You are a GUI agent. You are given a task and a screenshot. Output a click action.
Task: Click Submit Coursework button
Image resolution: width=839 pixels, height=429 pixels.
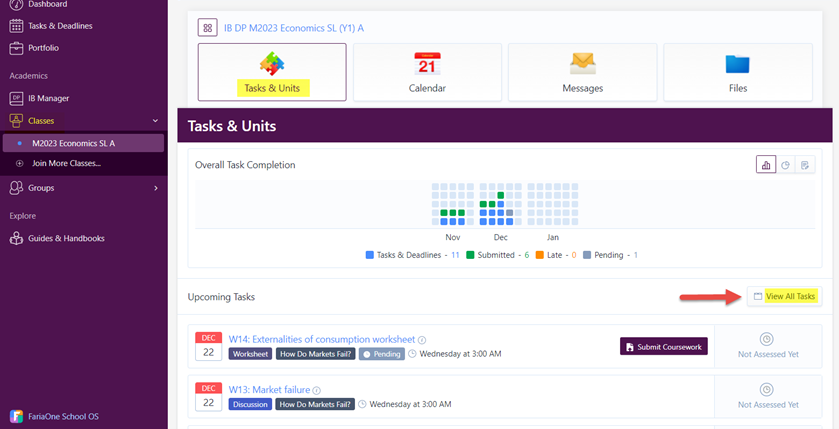pos(663,347)
